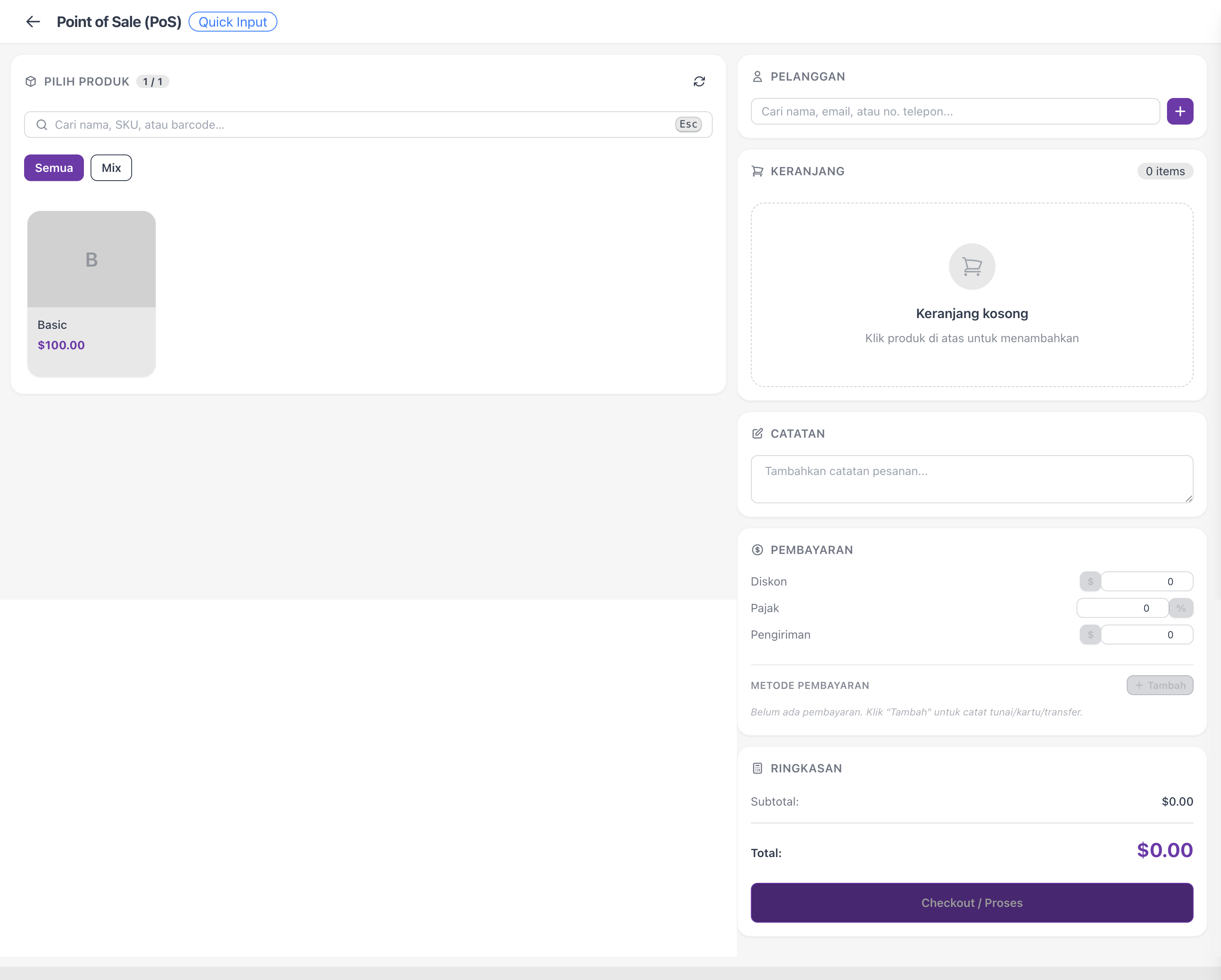The height and width of the screenshot is (980, 1221).
Task: Go back using the arrow icon
Action: coord(33,22)
